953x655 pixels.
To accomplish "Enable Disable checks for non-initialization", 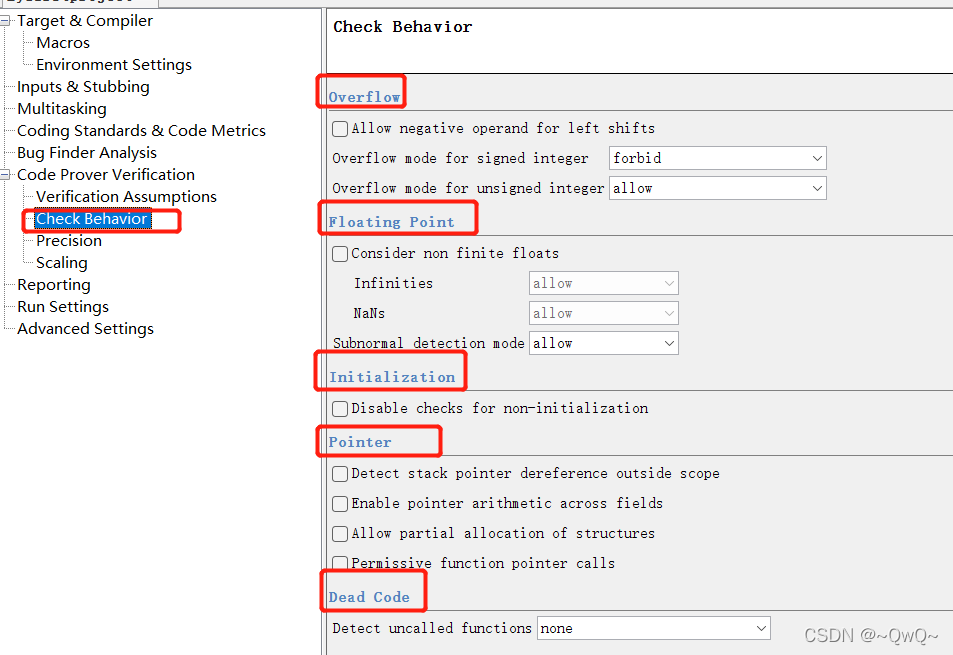I will pos(339,408).
